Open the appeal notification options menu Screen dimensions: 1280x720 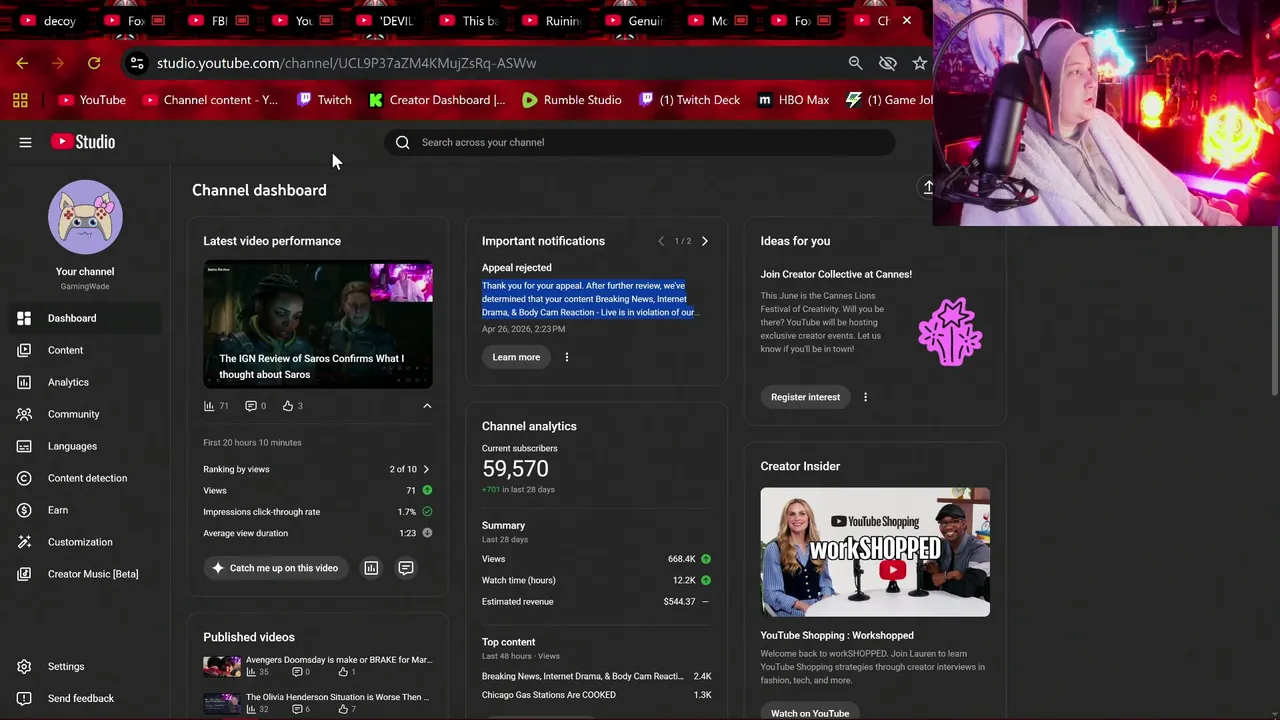567,357
